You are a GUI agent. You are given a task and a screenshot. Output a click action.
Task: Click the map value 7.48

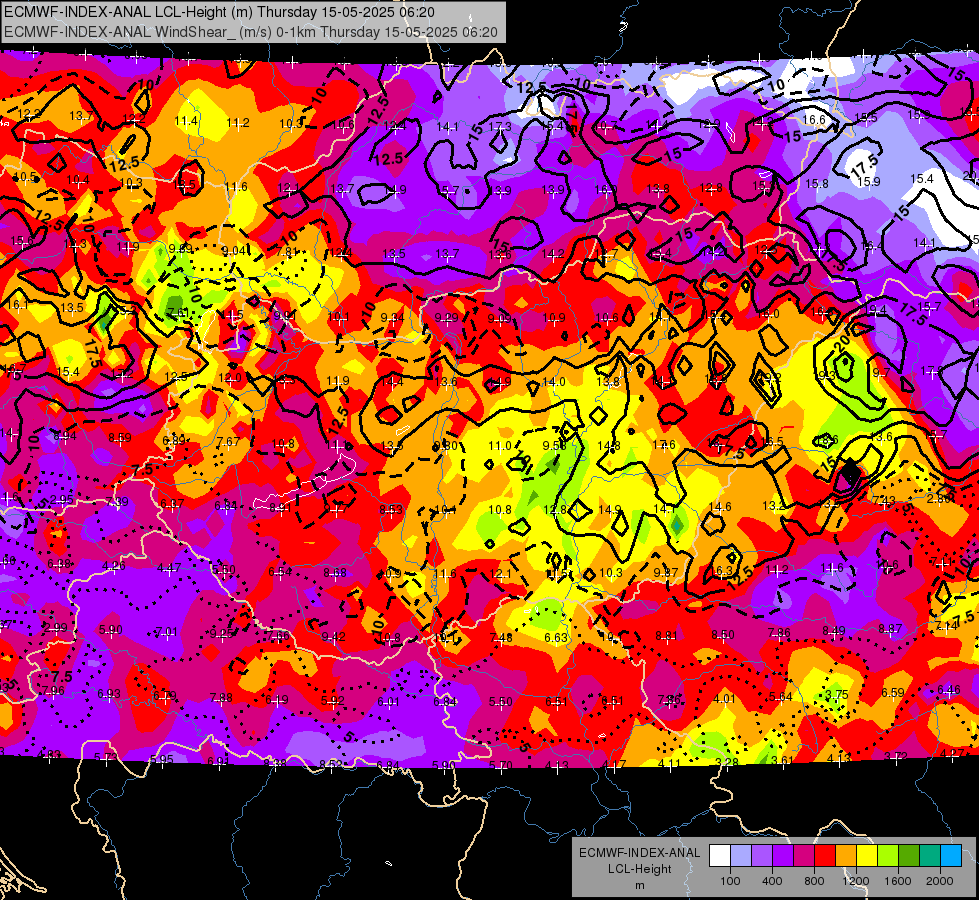[501, 637]
